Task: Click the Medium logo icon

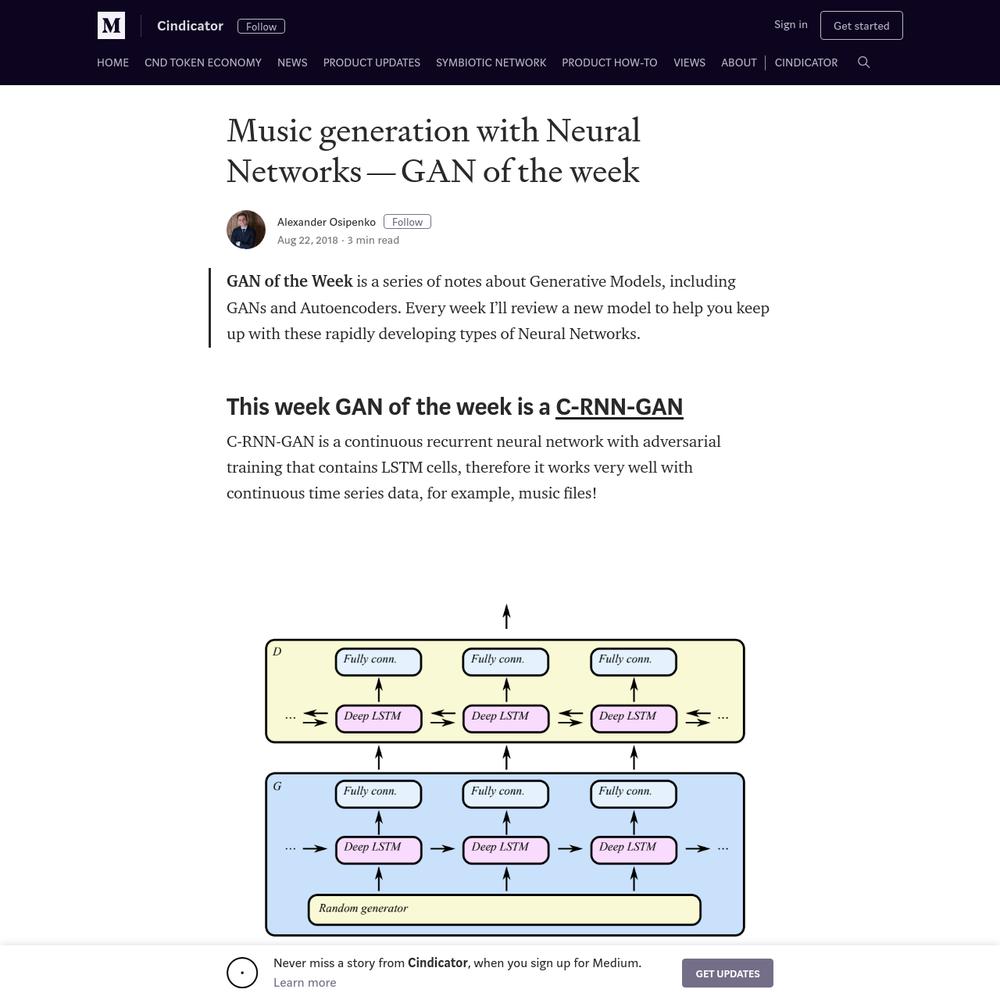Action: (x=111, y=26)
